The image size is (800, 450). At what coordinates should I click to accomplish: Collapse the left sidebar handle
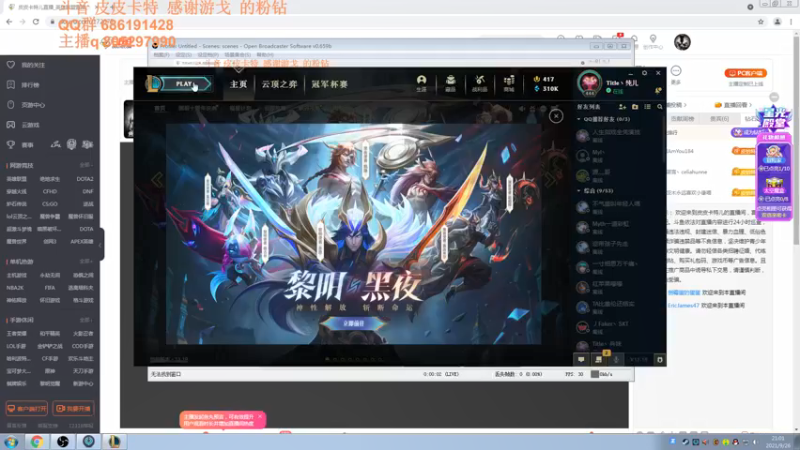pos(102,244)
